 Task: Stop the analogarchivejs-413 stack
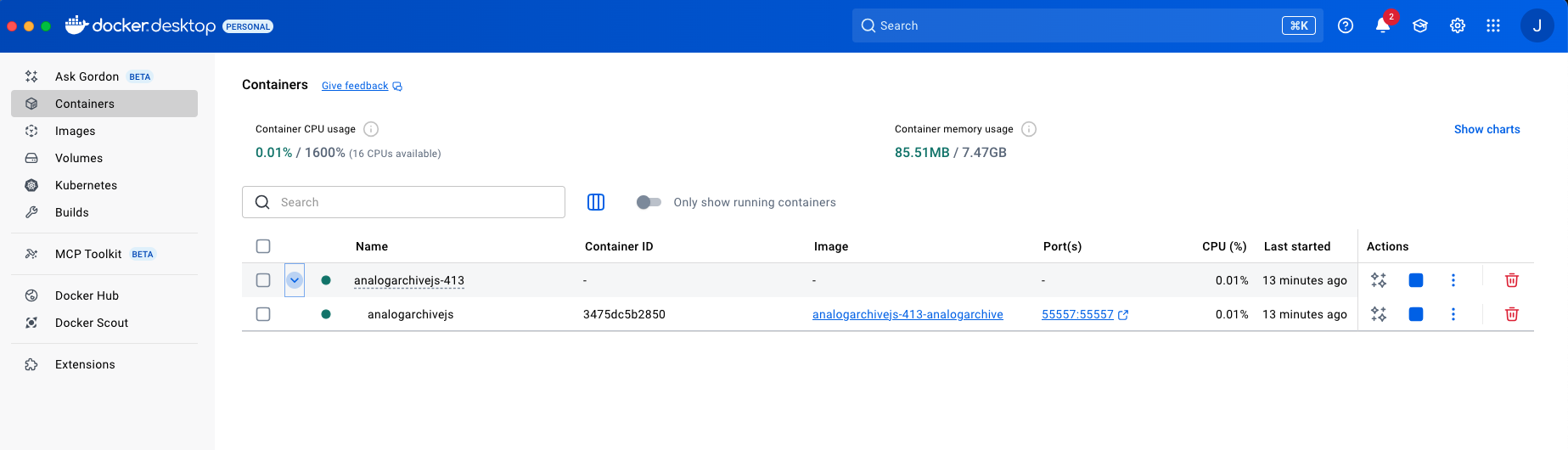[1416, 280]
